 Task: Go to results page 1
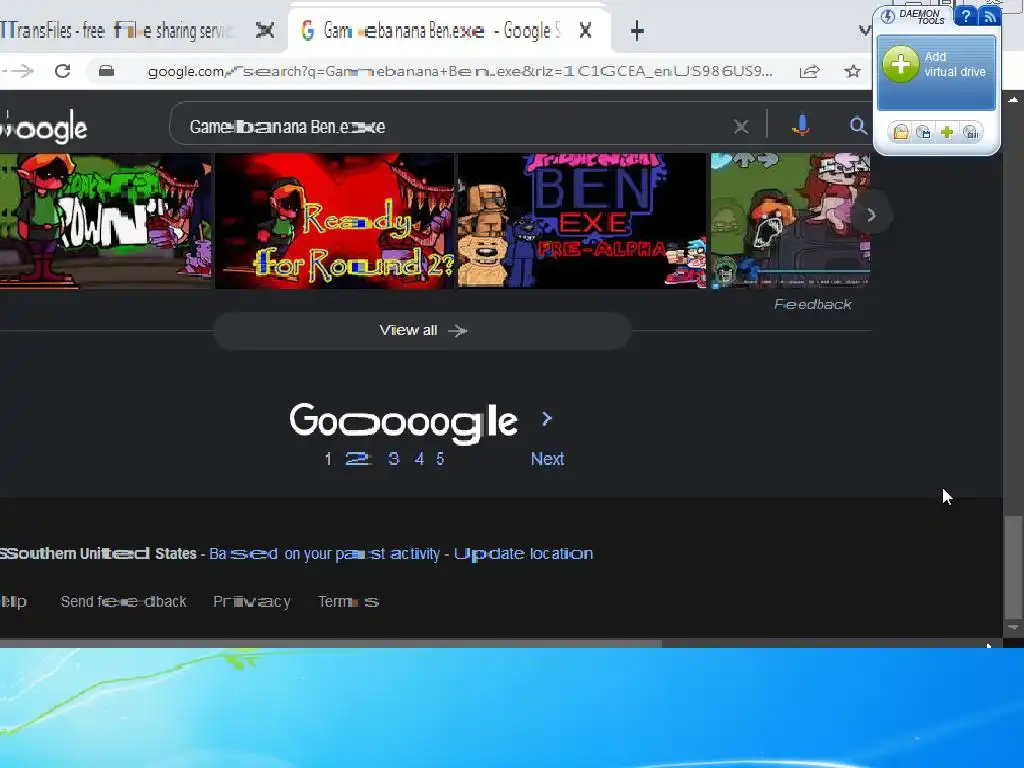click(328, 459)
